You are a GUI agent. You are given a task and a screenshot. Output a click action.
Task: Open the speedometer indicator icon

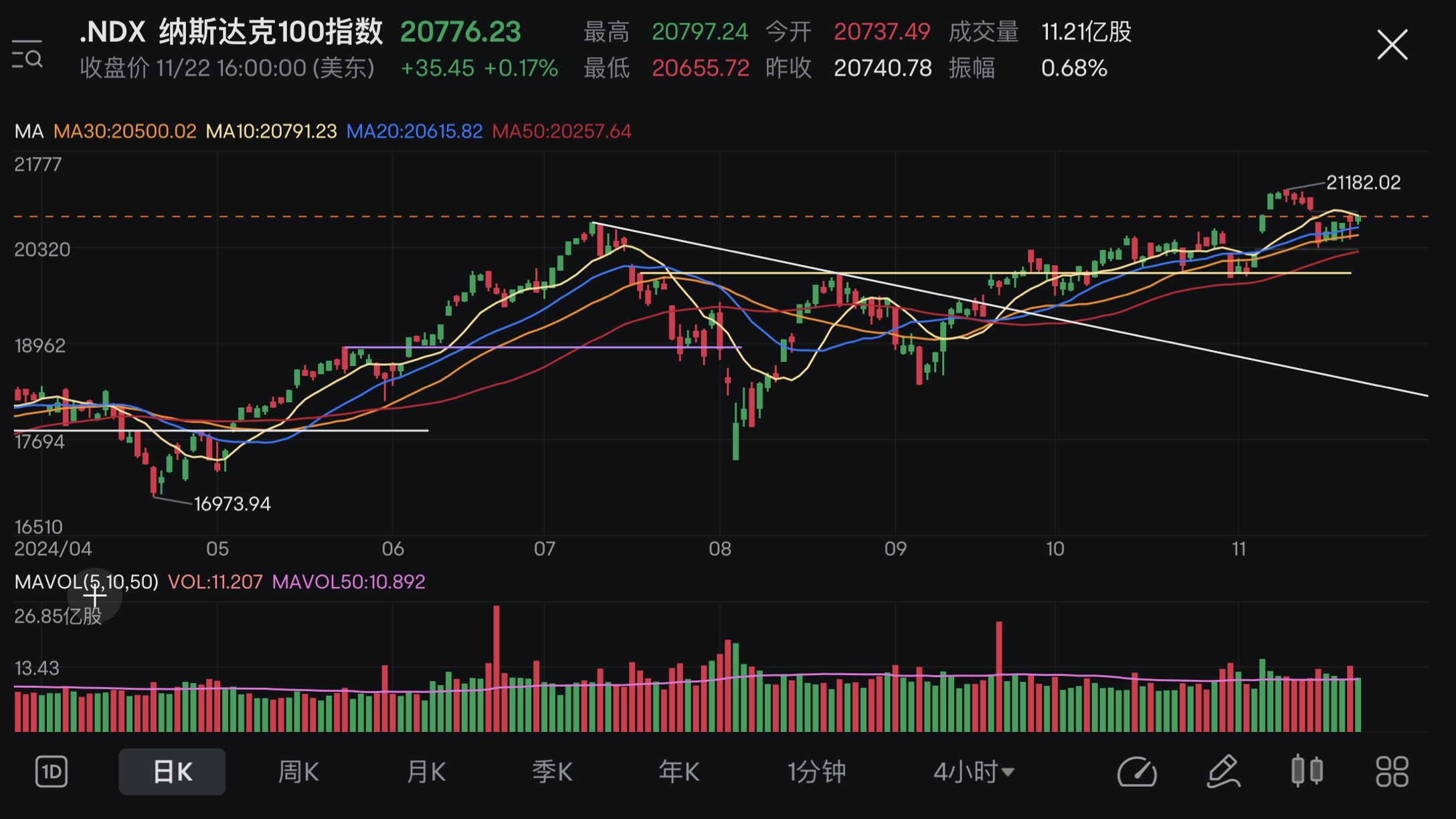click(1137, 772)
